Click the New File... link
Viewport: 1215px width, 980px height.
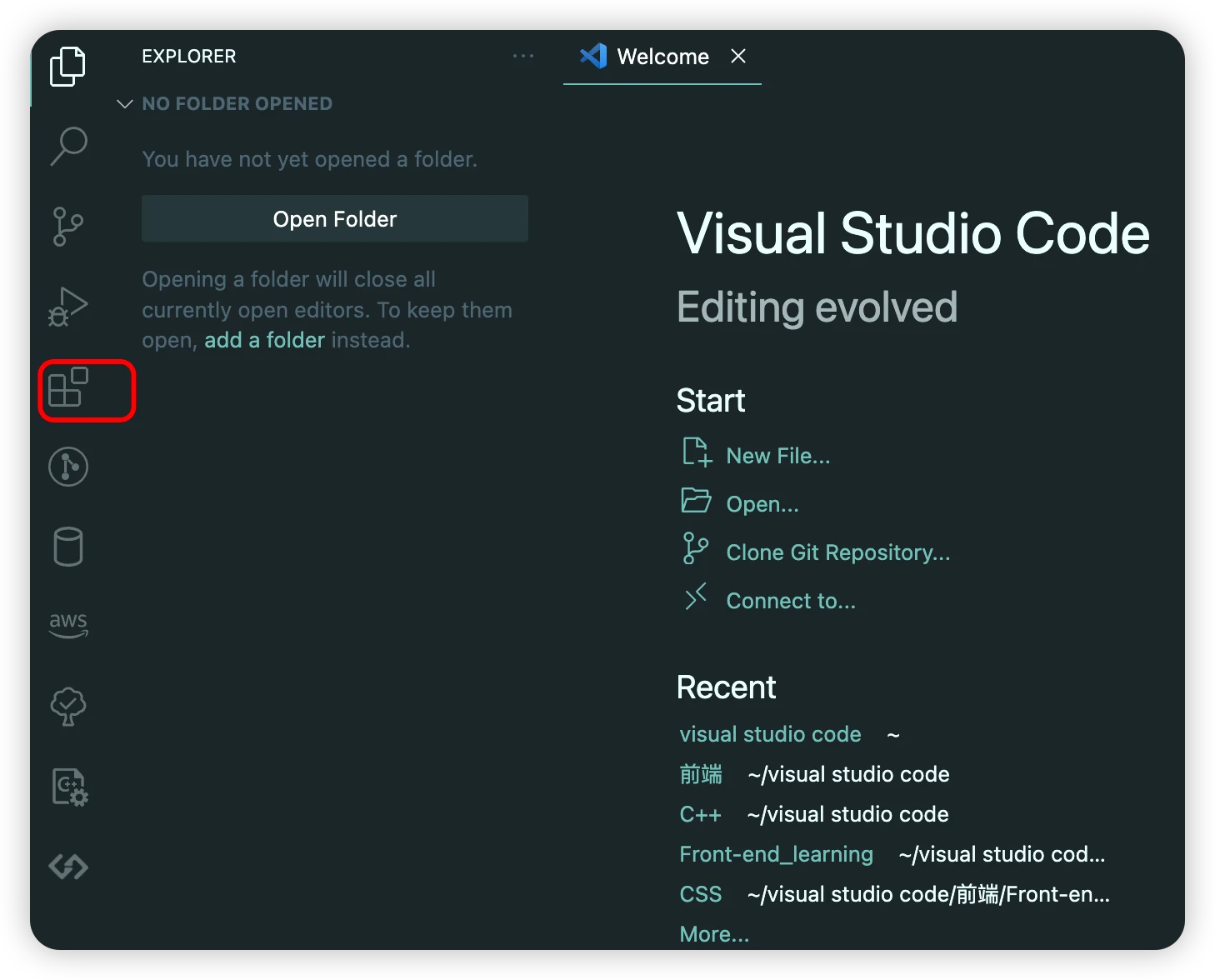[x=778, y=456]
